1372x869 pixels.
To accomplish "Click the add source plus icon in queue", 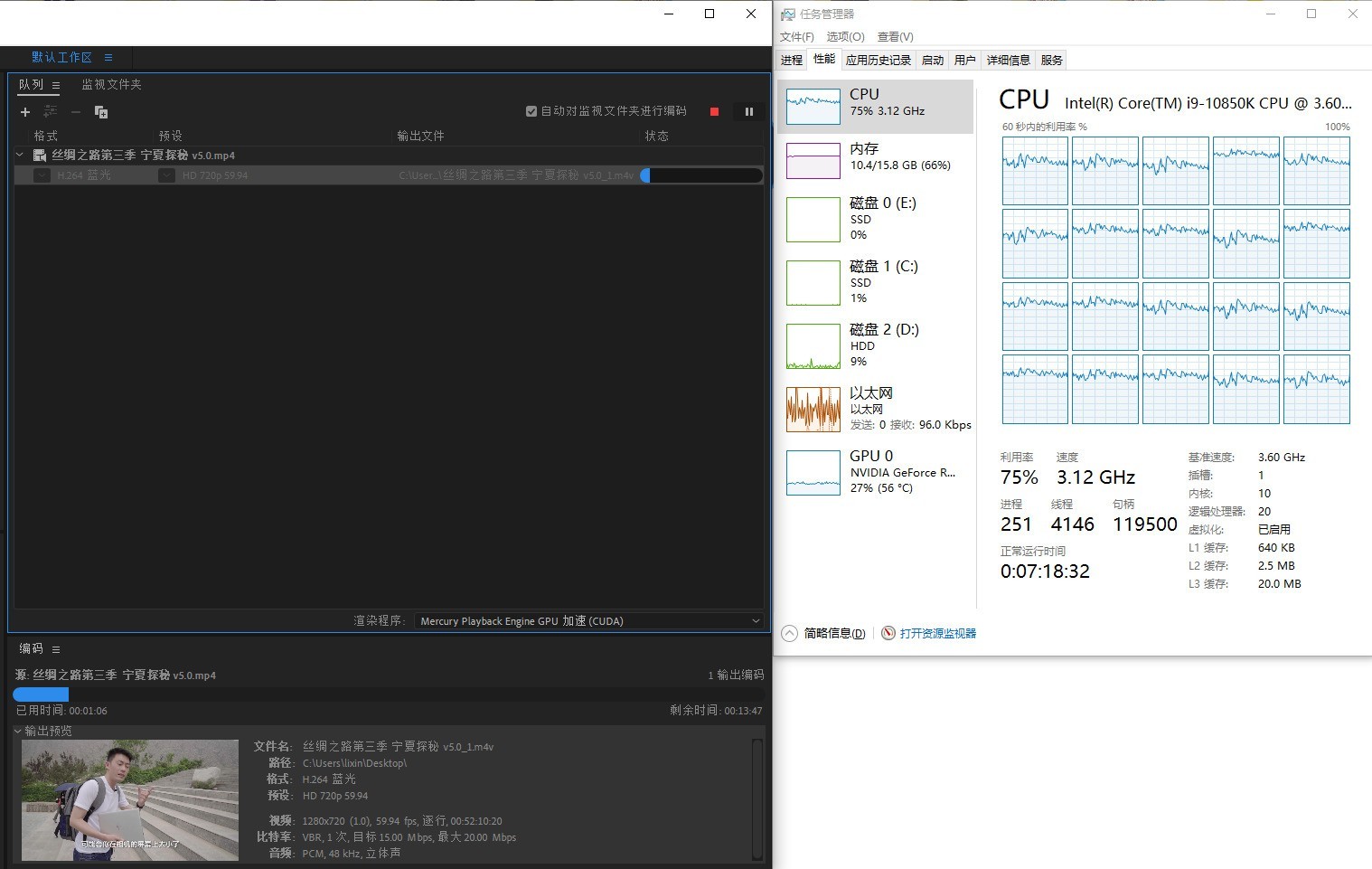I will 25,112.
